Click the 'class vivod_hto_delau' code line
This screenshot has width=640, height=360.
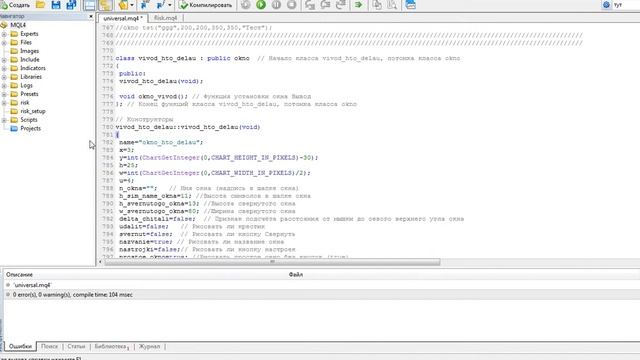pos(288,58)
